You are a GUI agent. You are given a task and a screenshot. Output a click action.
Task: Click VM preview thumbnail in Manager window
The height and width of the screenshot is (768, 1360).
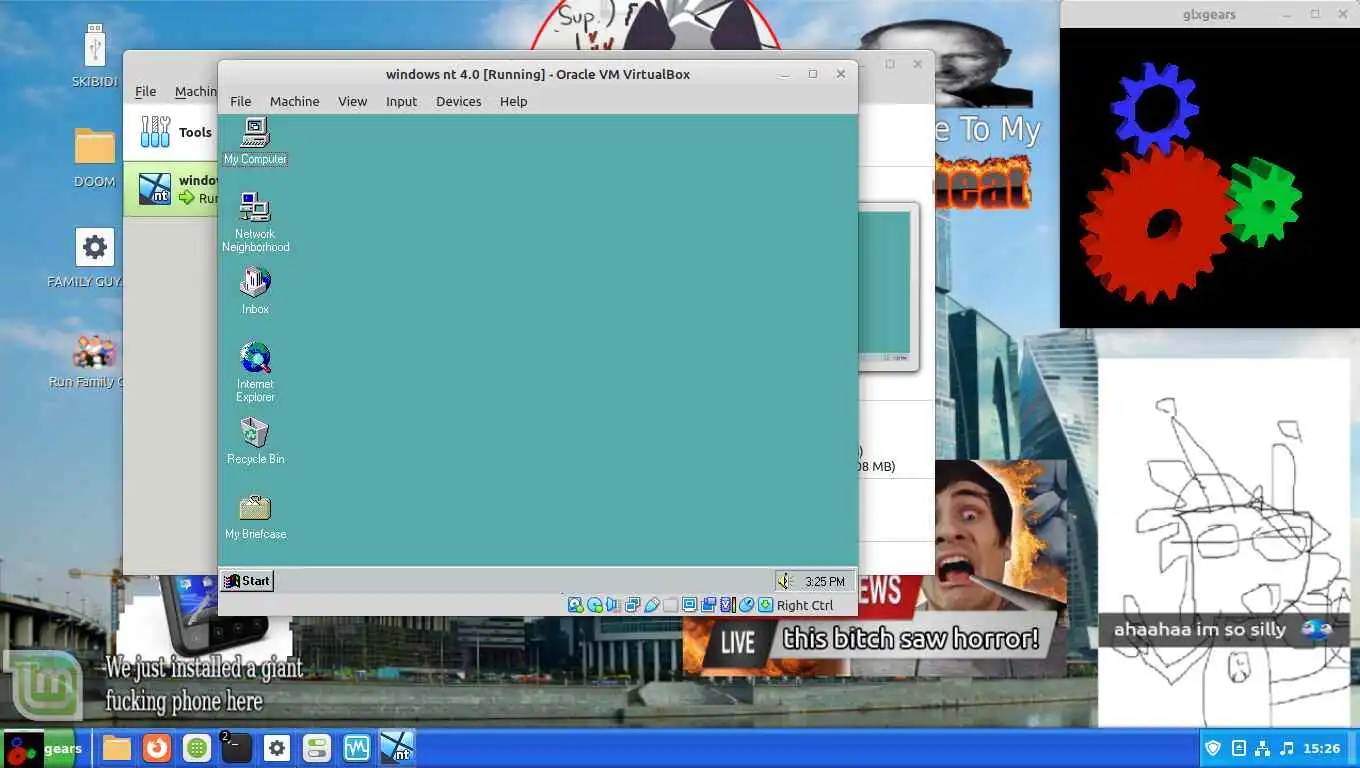click(887, 287)
